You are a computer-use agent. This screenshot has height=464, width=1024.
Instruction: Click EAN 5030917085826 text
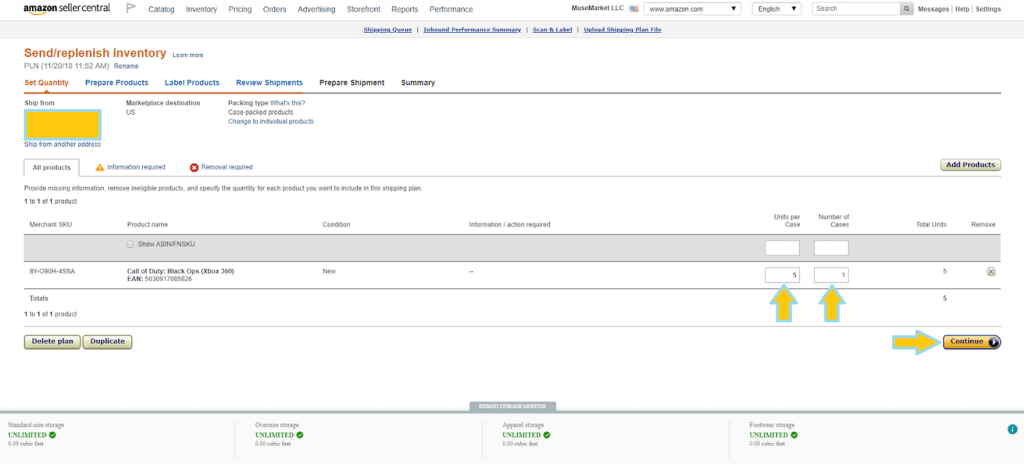(x=159, y=279)
